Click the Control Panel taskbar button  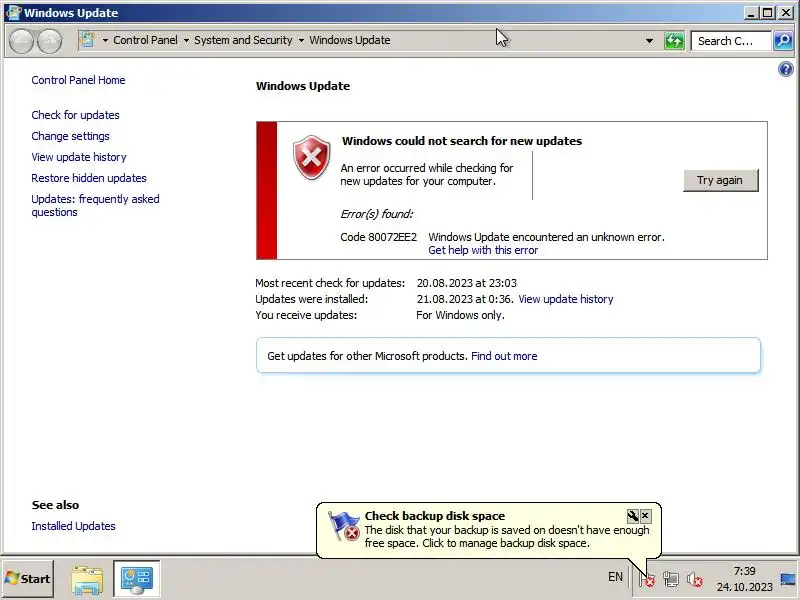point(137,579)
